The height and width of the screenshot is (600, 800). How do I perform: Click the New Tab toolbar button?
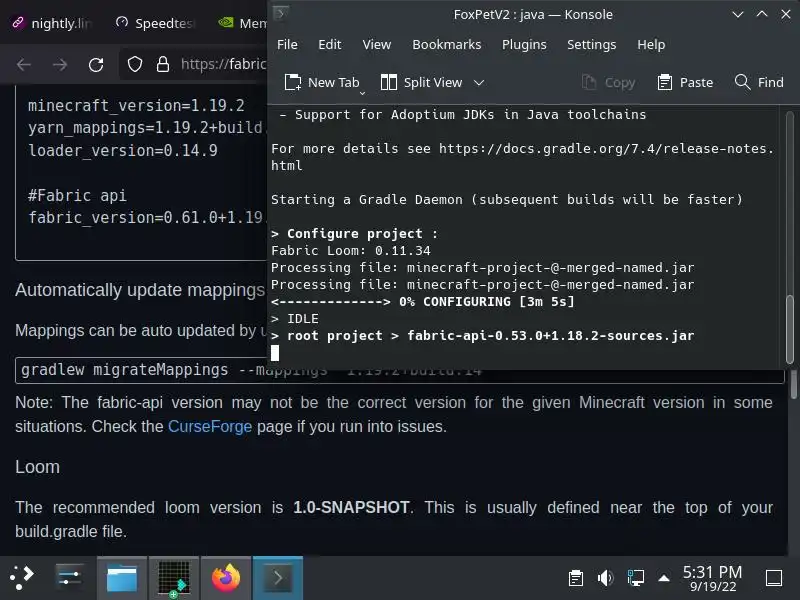coord(322,83)
